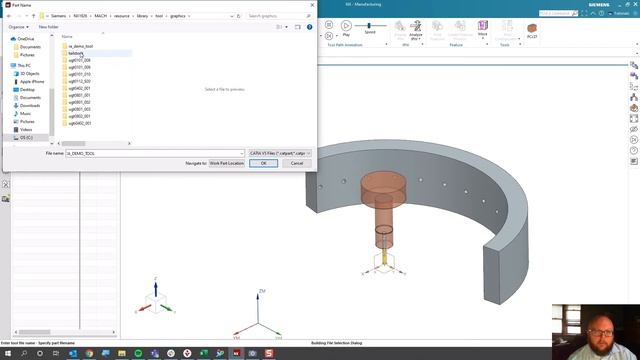Viewport: 640px width, 360px height.
Task: Click the top icon in the right sidebar
Action: point(634,65)
